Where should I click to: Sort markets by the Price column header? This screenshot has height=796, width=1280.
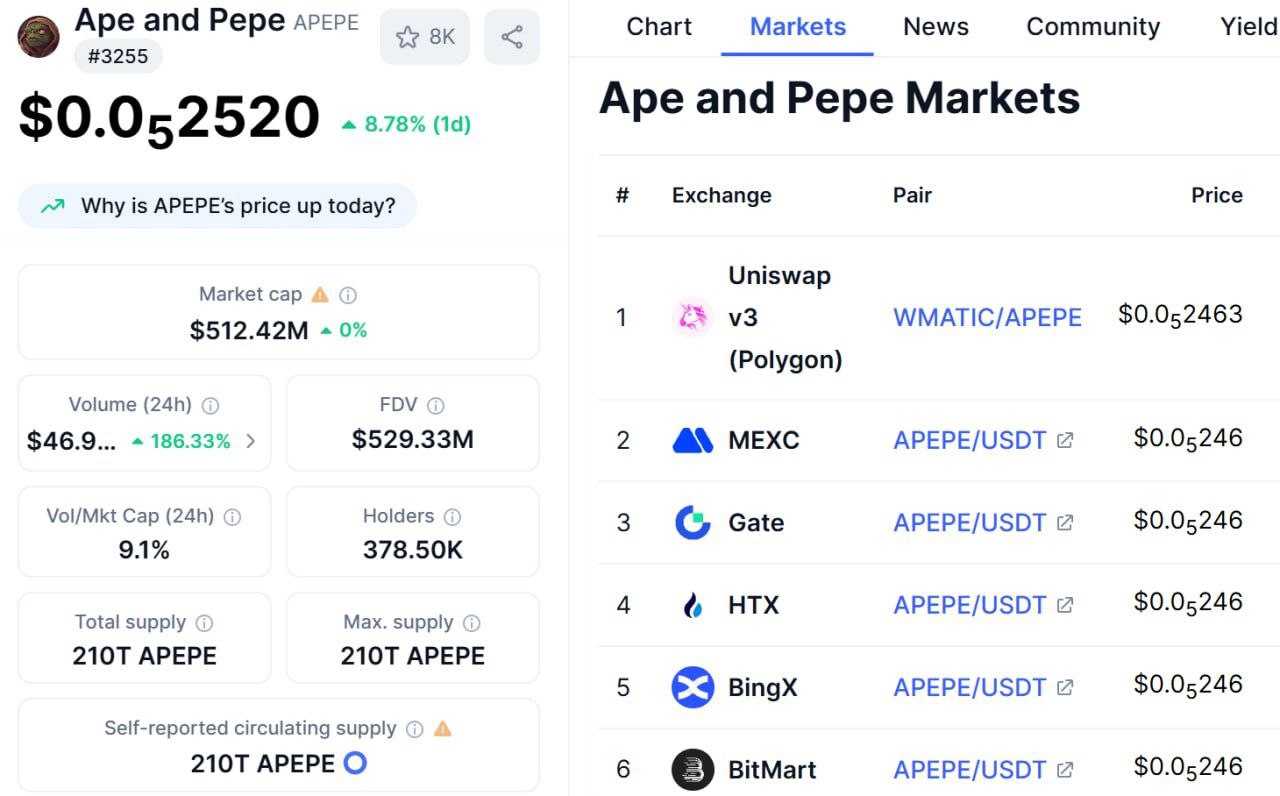pos(1216,195)
